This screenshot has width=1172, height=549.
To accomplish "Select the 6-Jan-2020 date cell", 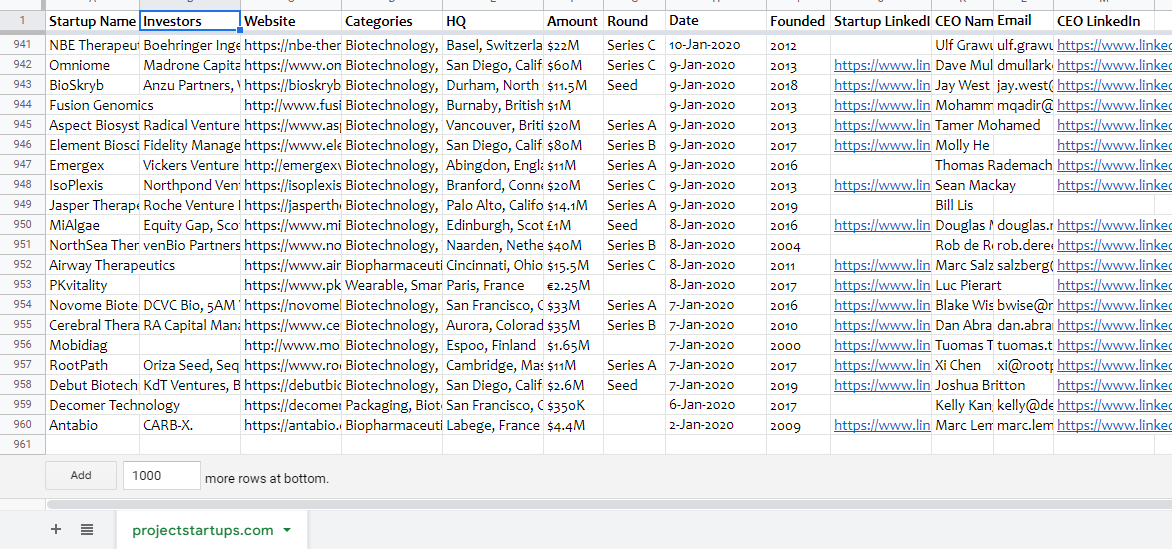I will click(715, 405).
